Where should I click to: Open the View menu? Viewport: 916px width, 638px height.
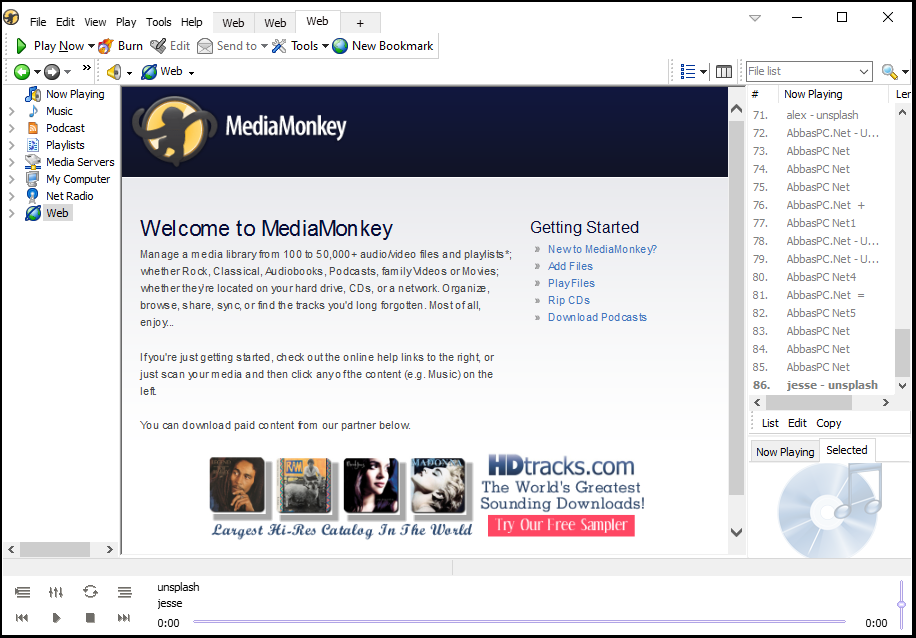click(95, 22)
